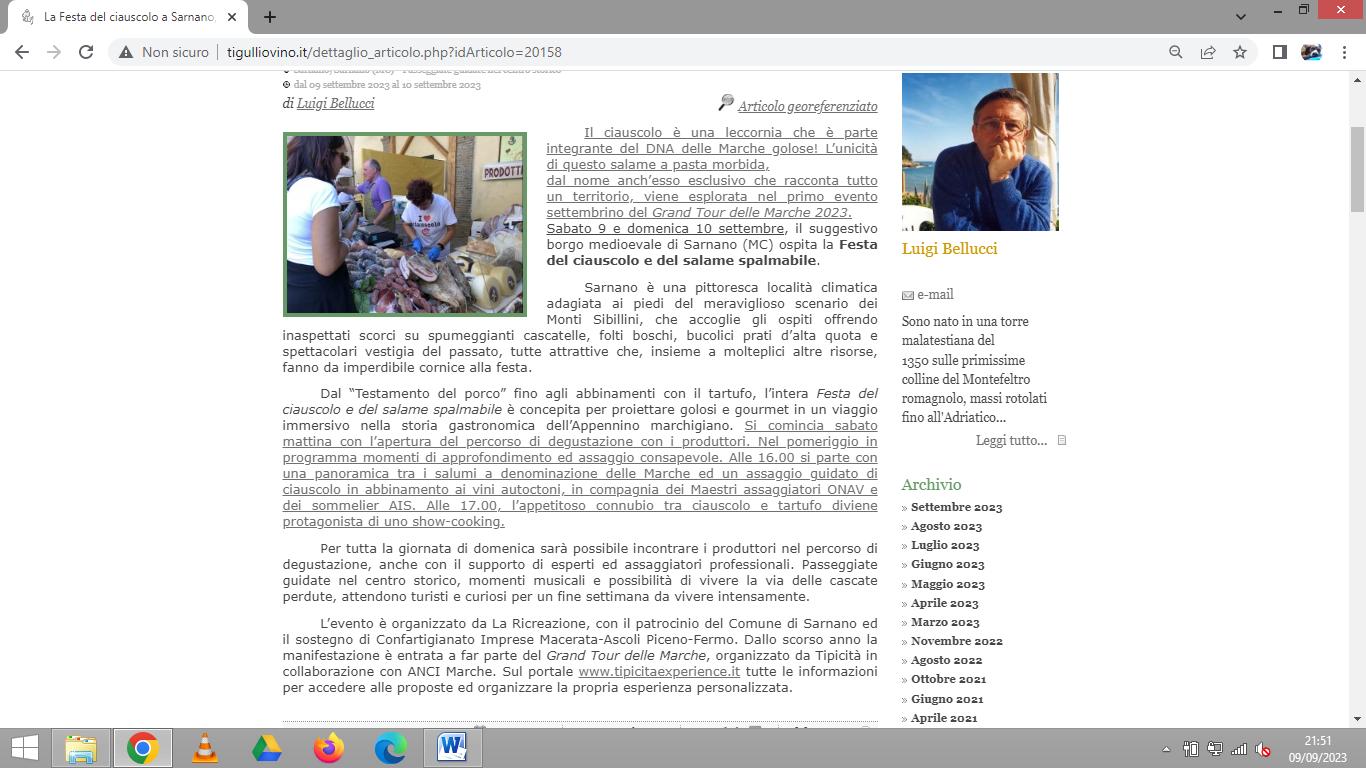Viewport: 1366px width, 768px height.
Task: Open the author link Luigi Bellucci
Action: [x=335, y=103]
